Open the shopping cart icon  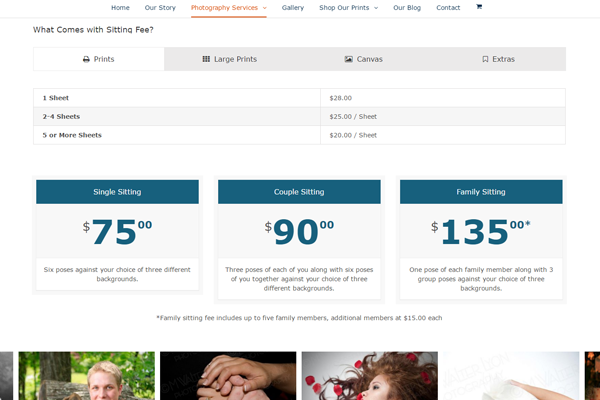(x=479, y=7)
